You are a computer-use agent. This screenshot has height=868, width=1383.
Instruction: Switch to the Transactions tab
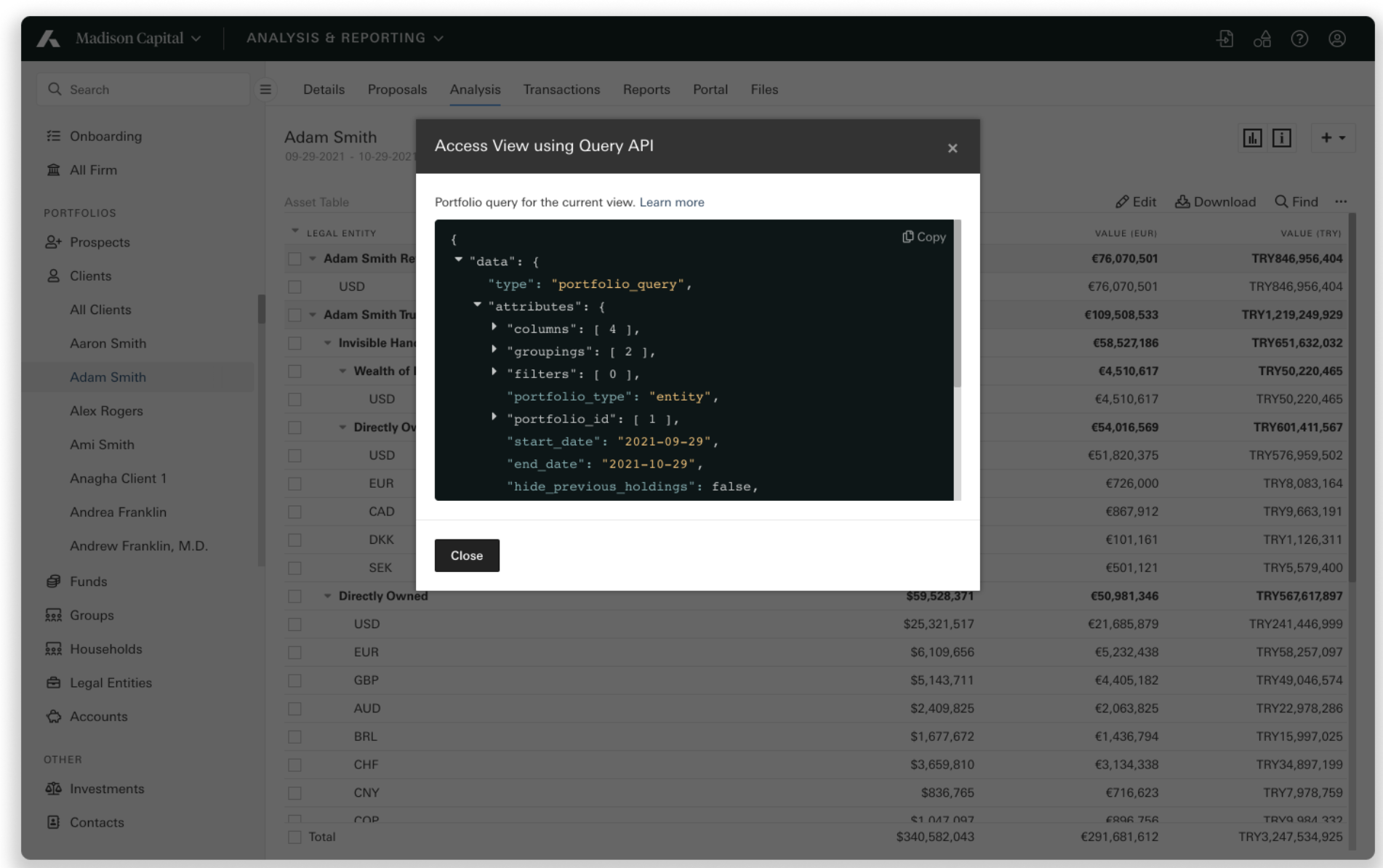561,89
